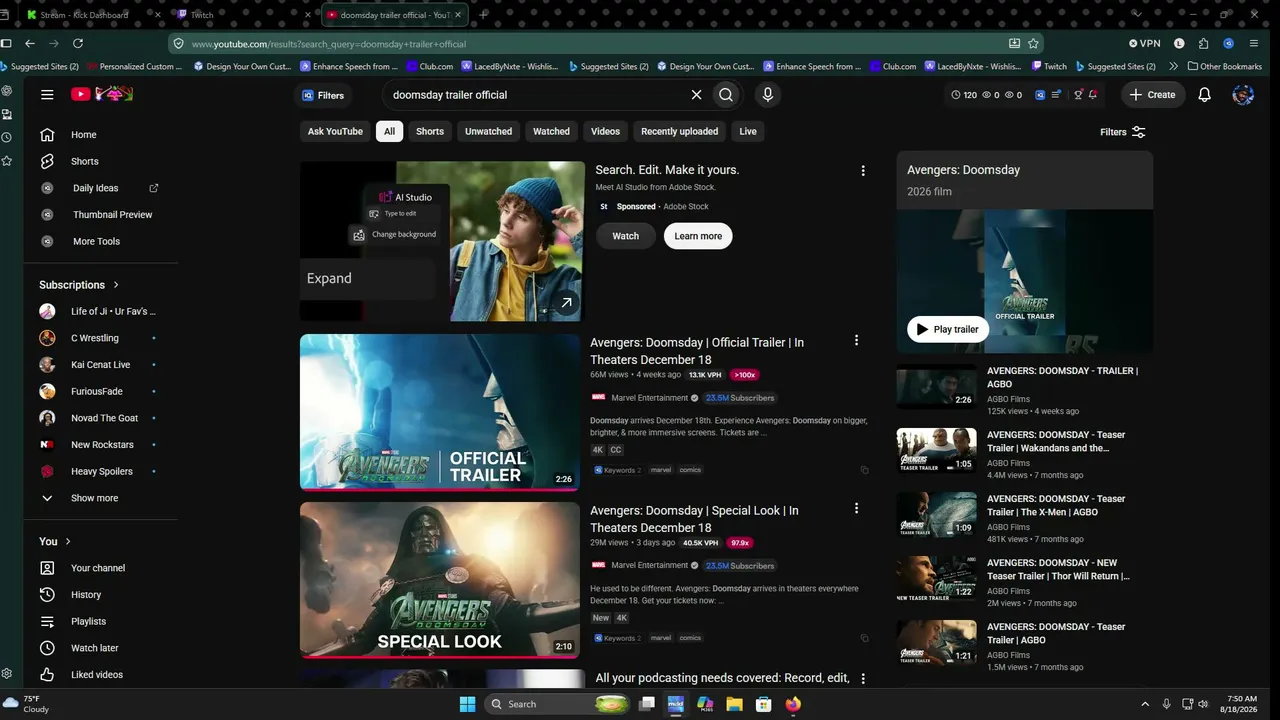1280x720 pixels.
Task: Bookmark this page with the star icon
Action: coord(1034,44)
